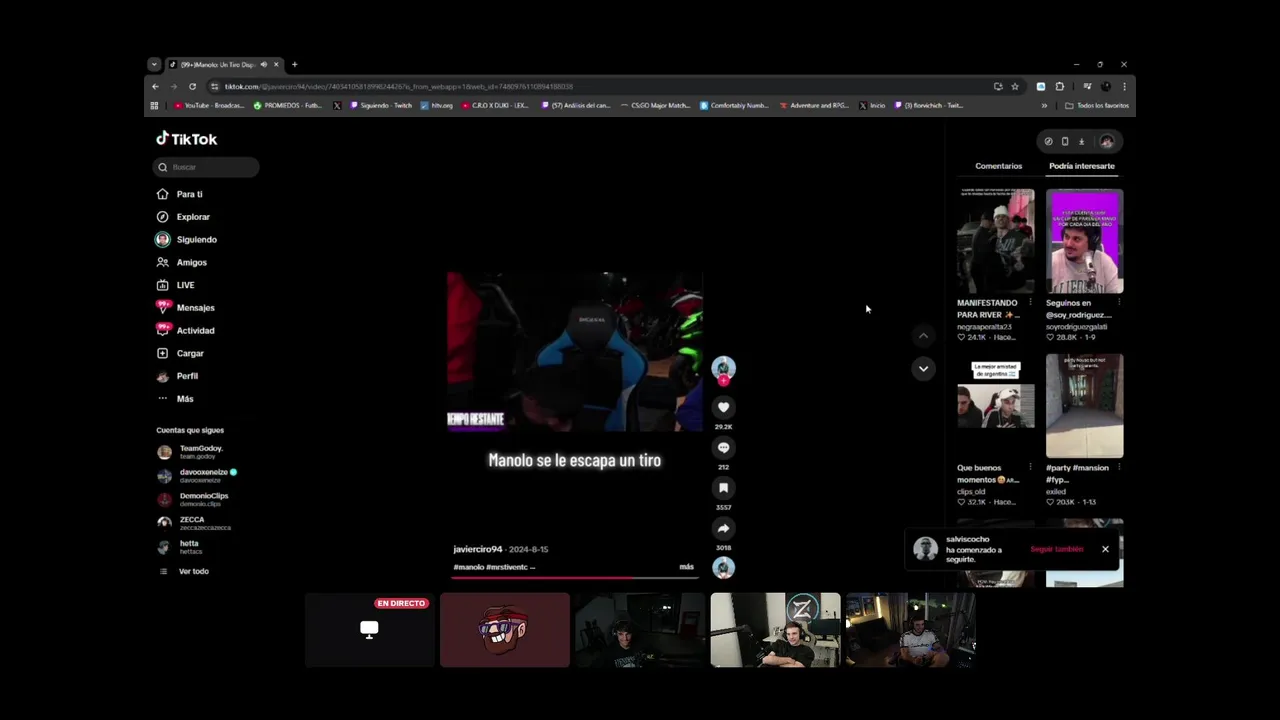Open Que buenos momentos video thumbnail
1280x720 pixels.
point(995,406)
